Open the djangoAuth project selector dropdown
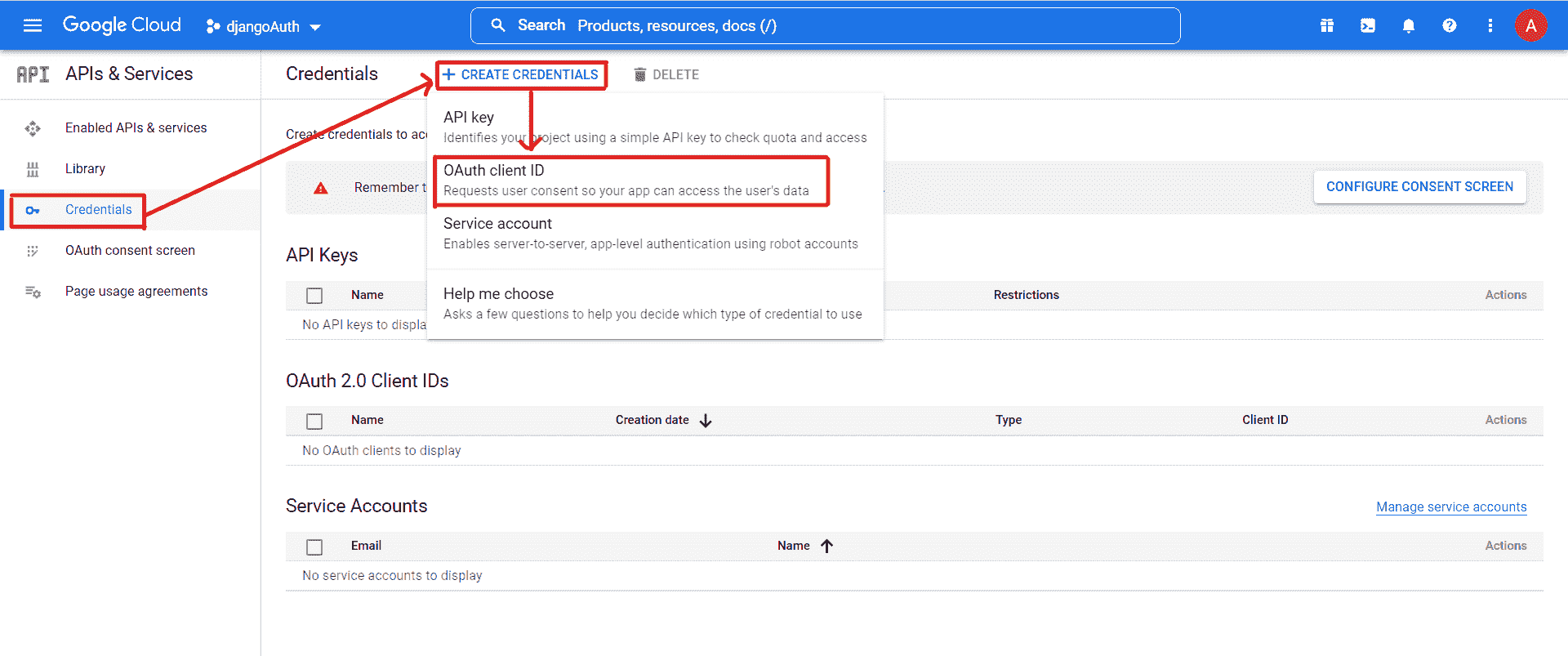The image size is (1568, 656). click(264, 26)
